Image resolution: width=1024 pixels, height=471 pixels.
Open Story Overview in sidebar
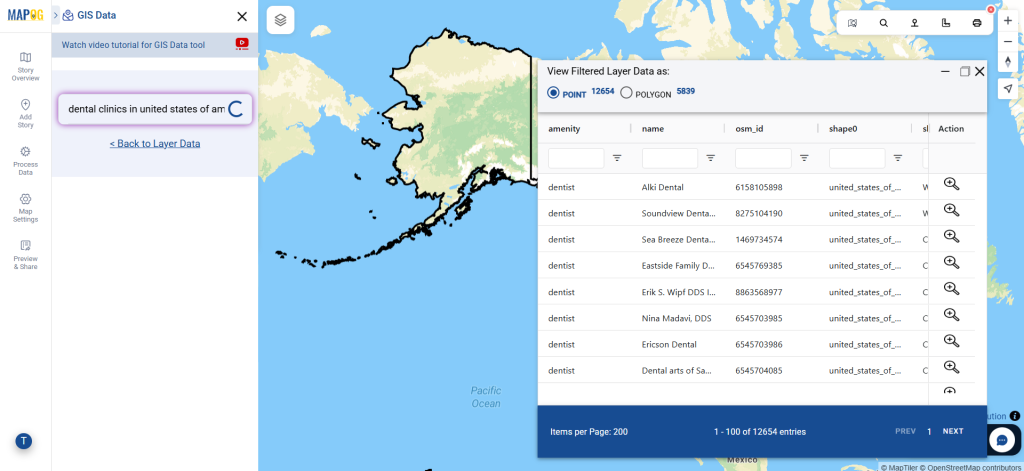click(25, 66)
